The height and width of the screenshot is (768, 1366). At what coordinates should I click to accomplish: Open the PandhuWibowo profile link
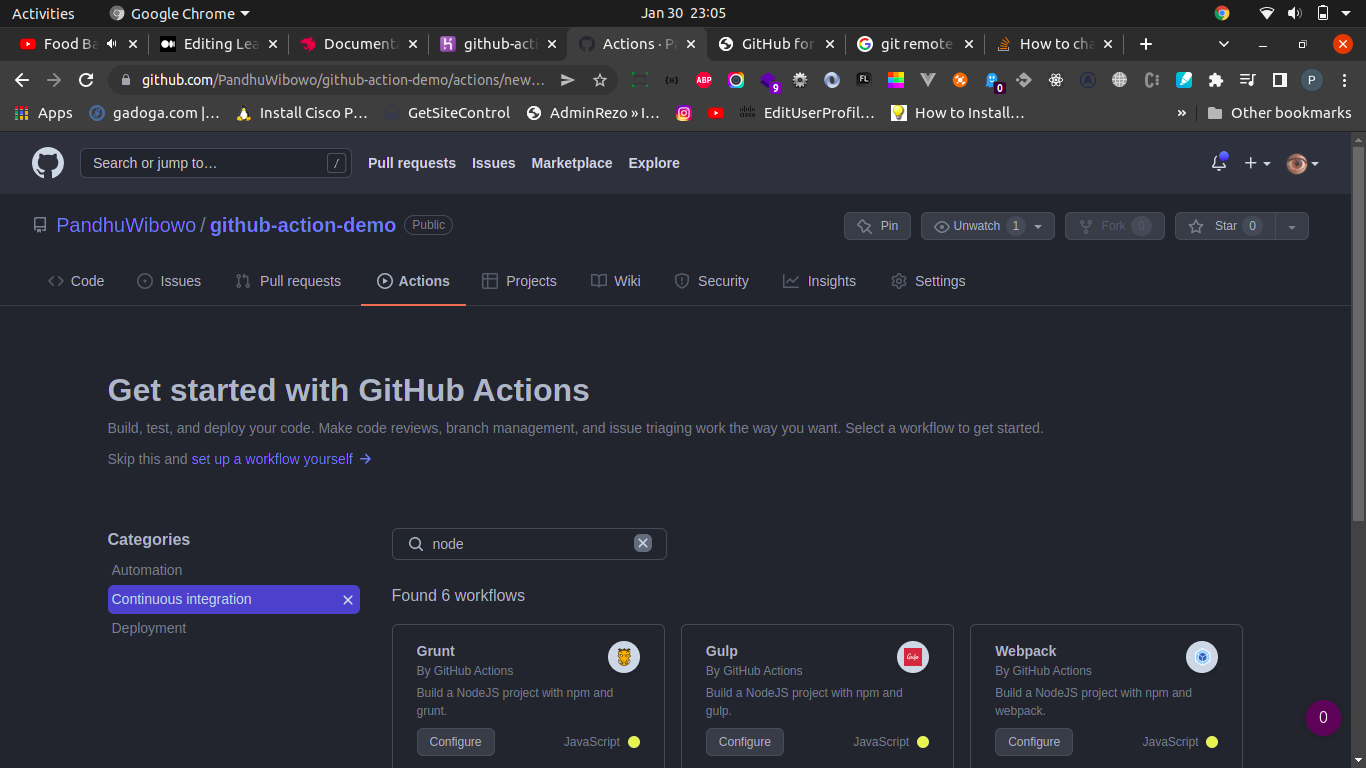(x=126, y=225)
